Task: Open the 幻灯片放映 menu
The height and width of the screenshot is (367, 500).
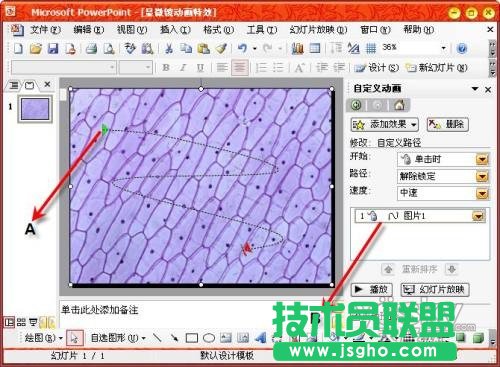Action: tap(318, 30)
